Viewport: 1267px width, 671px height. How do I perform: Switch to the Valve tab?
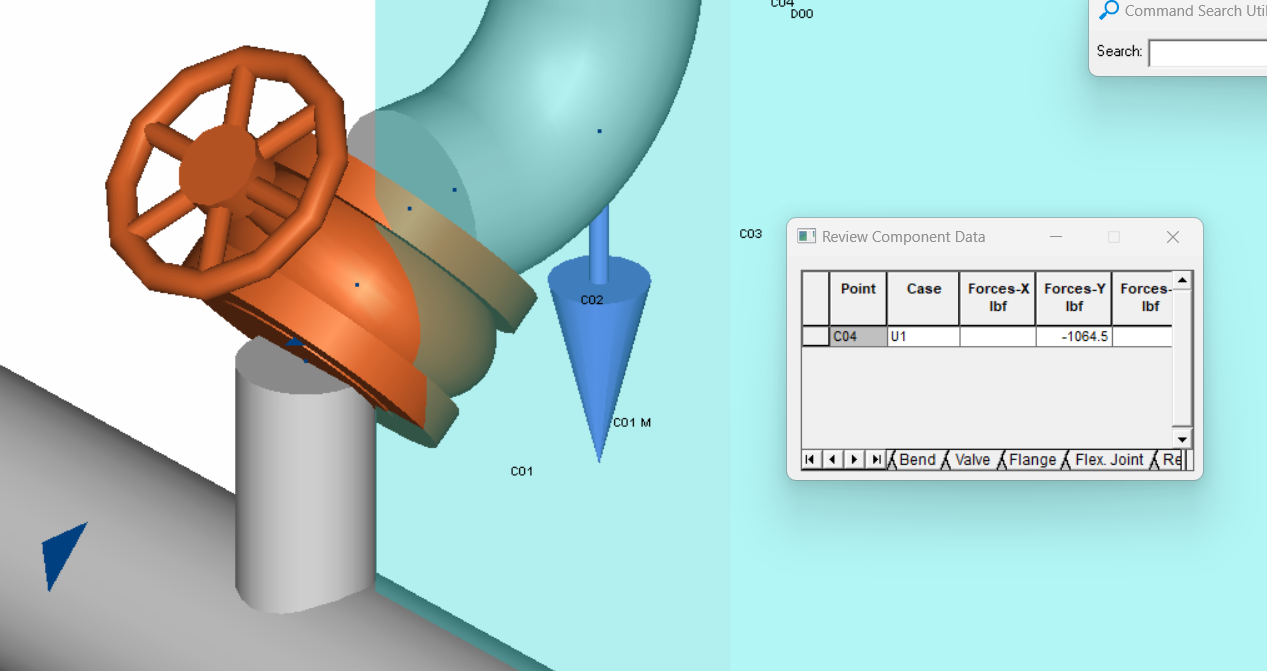(972, 460)
